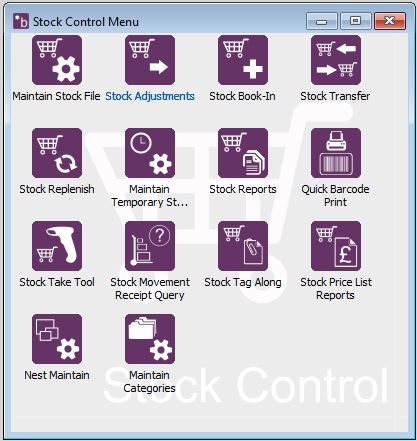Open Maintain Temporary Stock clock icon
The height and width of the screenshot is (441, 417).
(x=150, y=153)
